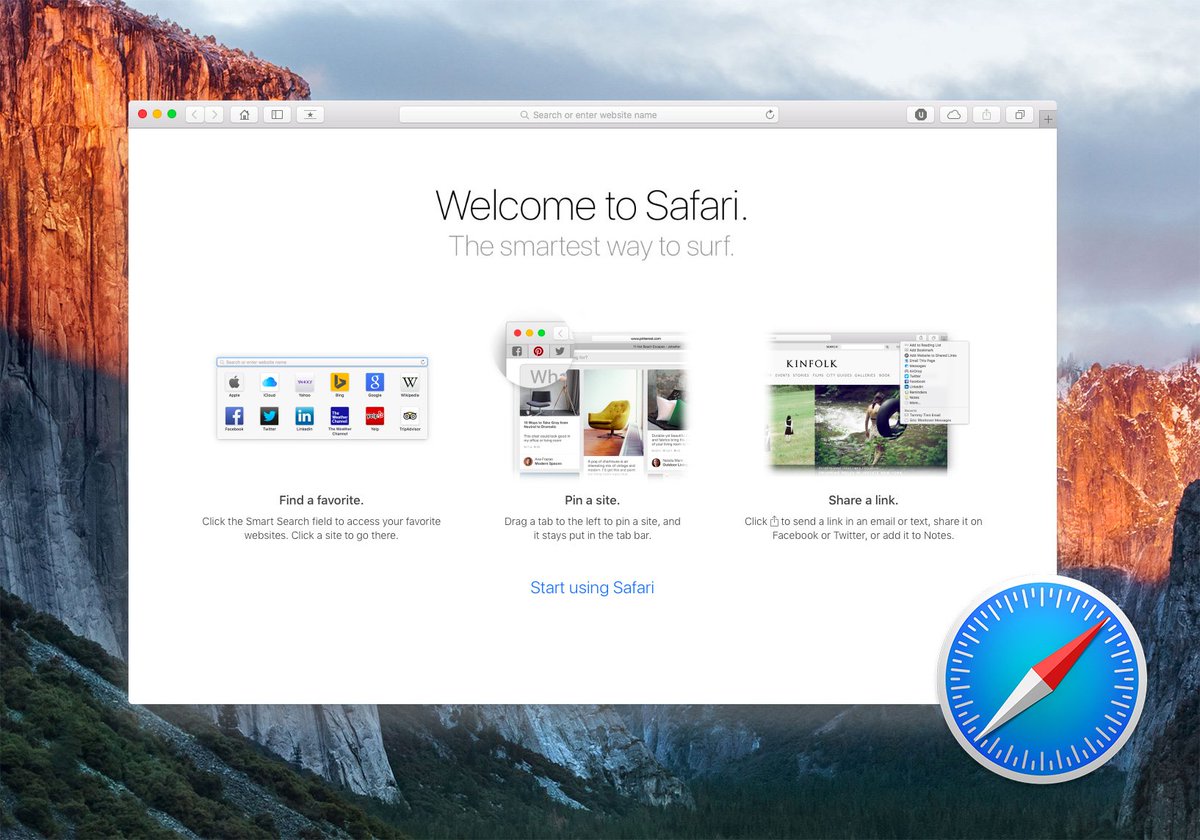Select the text The smartest way to surf
Image resolution: width=1200 pixels, height=840 pixels.
click(x=592, y=246)
